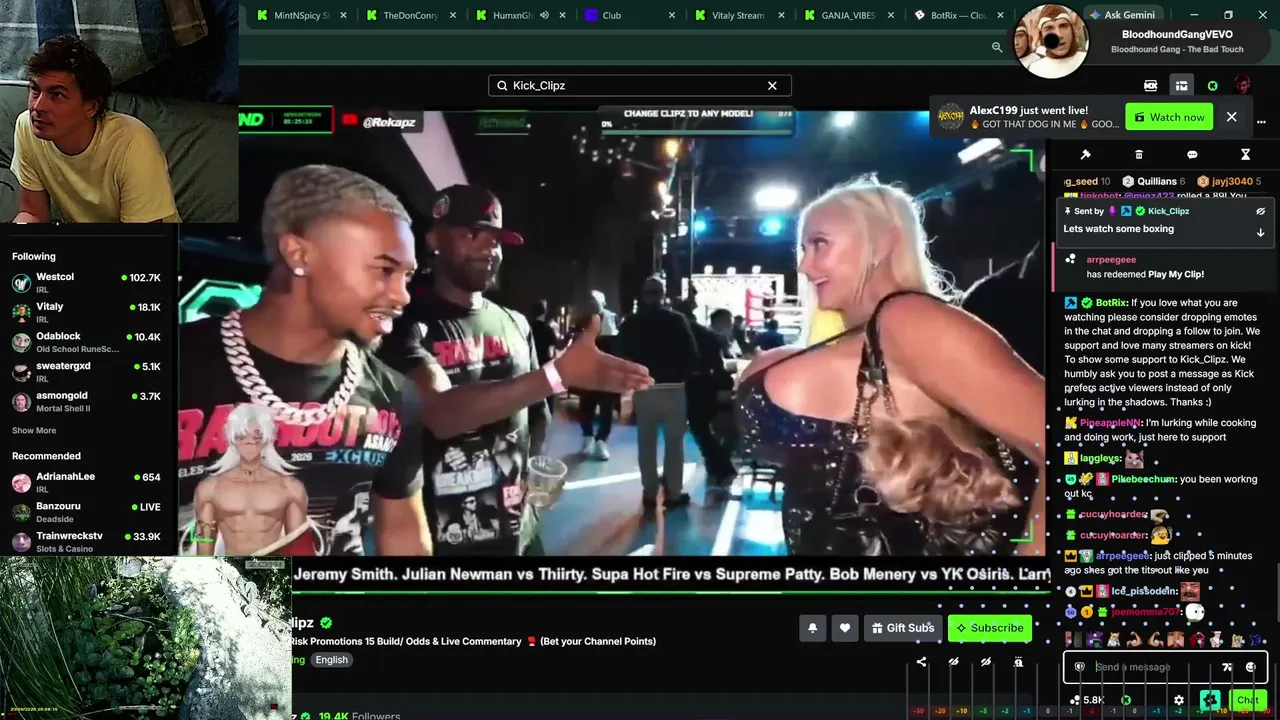This screenshot has height=720, width=1280.
Task: Click the Gift Subs button
Action: pyautogui.click(x=903, y=628)
